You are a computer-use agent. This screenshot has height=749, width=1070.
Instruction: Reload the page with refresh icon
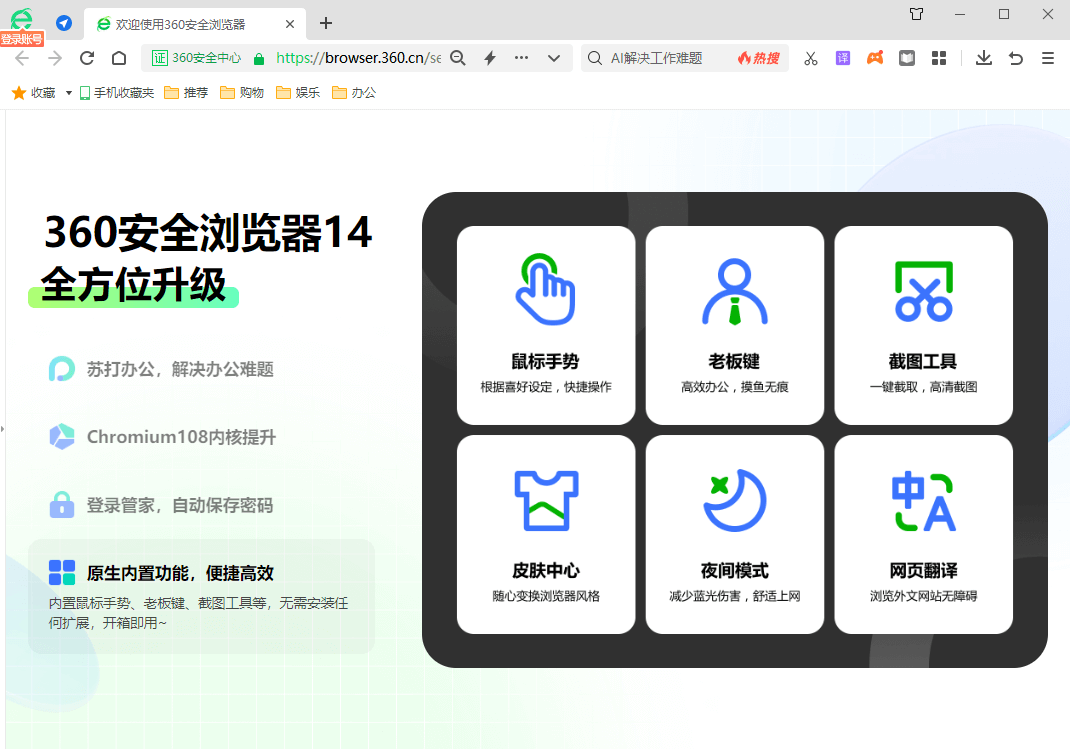[x=87, y=58]
